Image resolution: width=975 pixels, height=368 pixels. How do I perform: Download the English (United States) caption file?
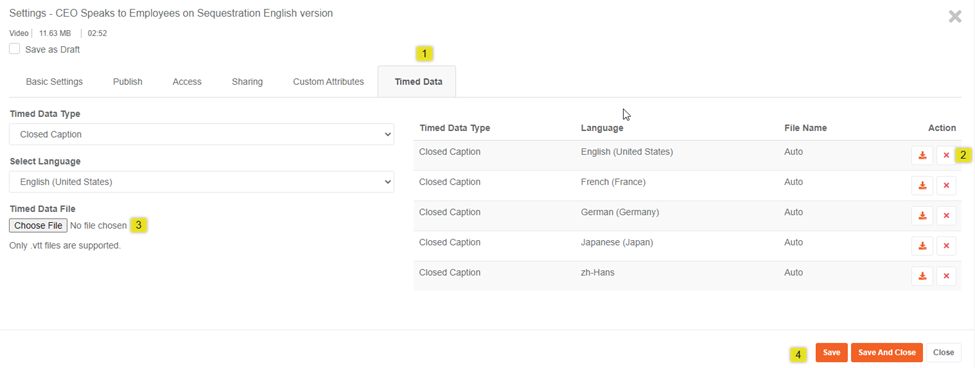click(x=922, y=155)
